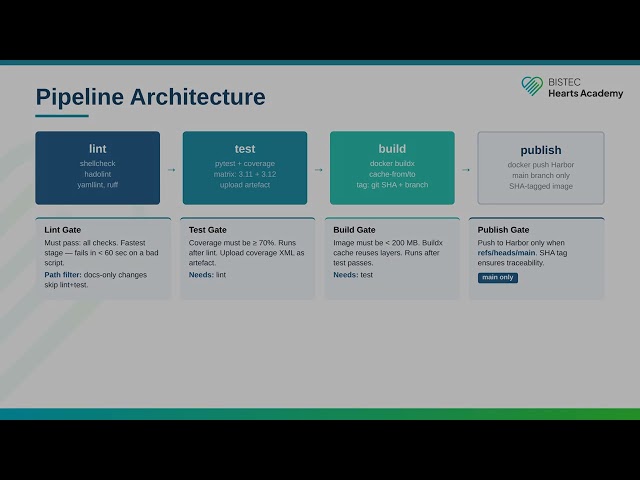Click 'Push to Harbor only when' text
This screenshot has height=480, width=640.
click(521, 242)
